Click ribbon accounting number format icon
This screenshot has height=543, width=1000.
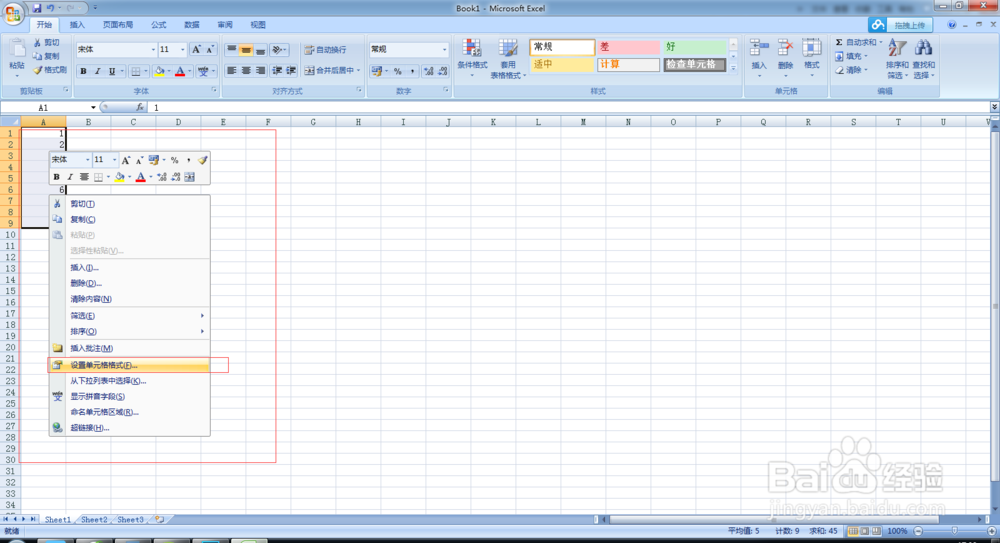coord(376,71)
